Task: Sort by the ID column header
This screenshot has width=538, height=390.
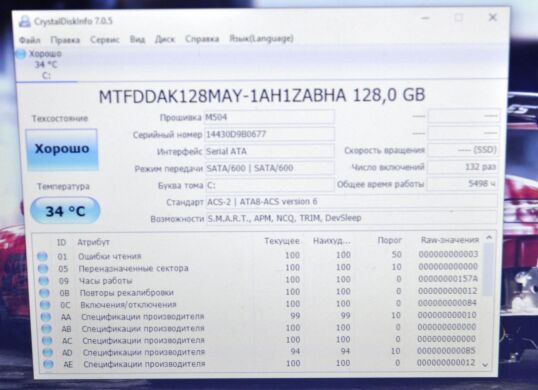Action: (x=61, y=243)
